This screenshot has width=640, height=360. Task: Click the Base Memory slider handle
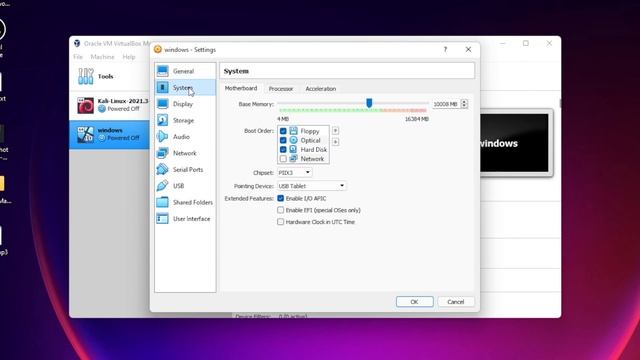pos(369,103)
